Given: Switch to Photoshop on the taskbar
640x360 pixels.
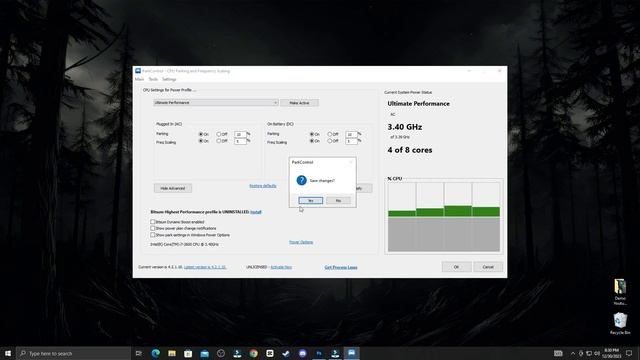Looking at the screenshot, I should coord(319,353).
